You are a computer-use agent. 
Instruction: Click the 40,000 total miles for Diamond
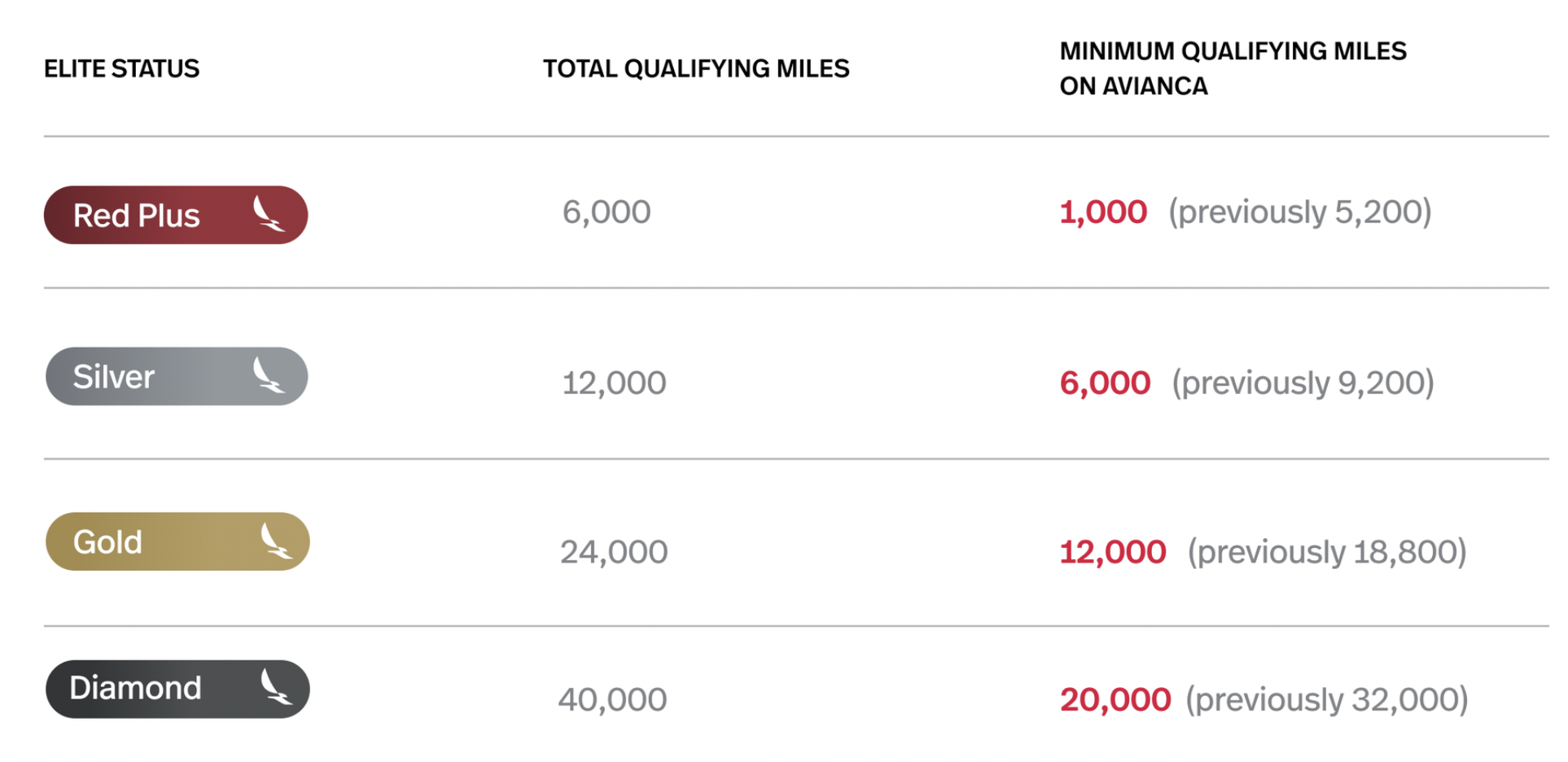pyautogui.click(x=612, y=699)
